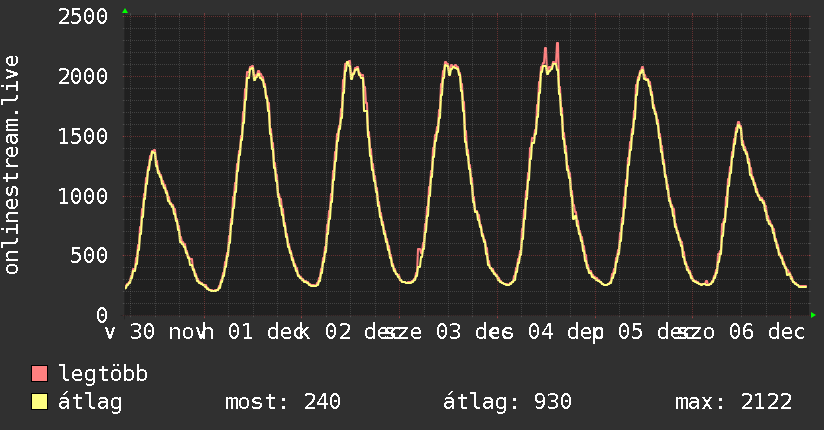Click the yellow átlag legend swatch
The image size is (824, 430).
(x=40, y=402)
